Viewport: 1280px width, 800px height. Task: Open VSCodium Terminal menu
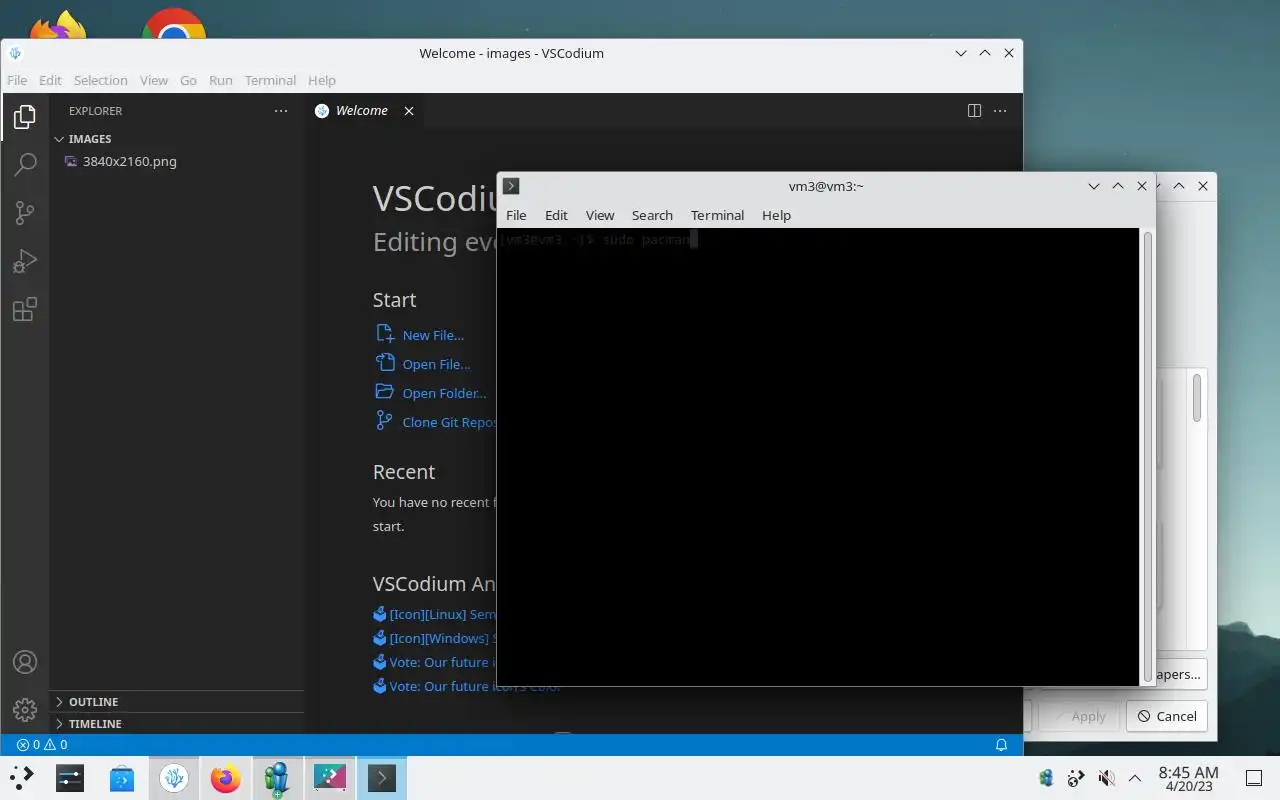coord(270,80)
